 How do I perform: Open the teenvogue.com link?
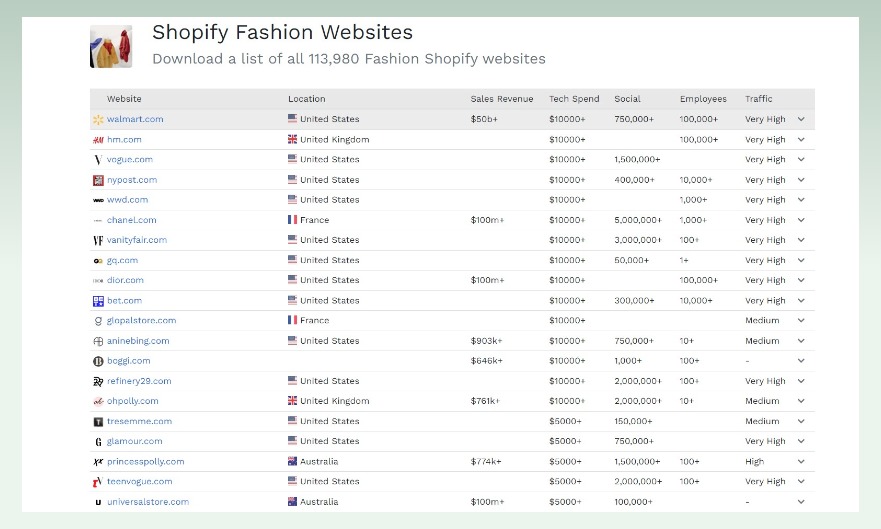click(139, 482)
